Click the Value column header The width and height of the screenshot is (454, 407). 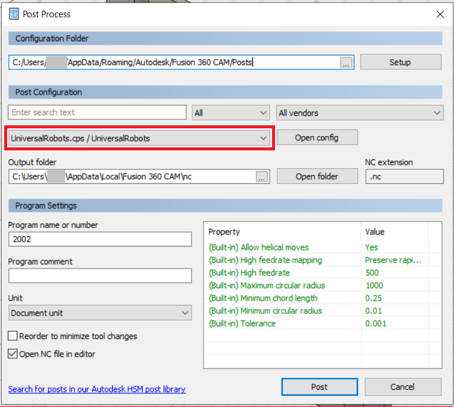[394, 232]
